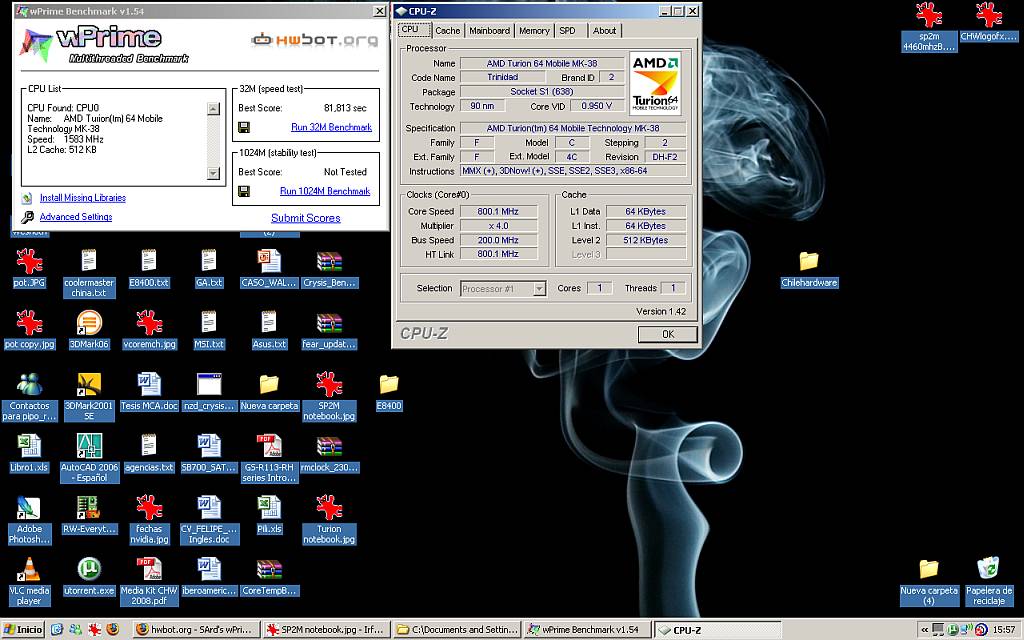The image size is (1024, 640).
Task: Go to the About tab in CPU-Z
Action: pos(604,31)
